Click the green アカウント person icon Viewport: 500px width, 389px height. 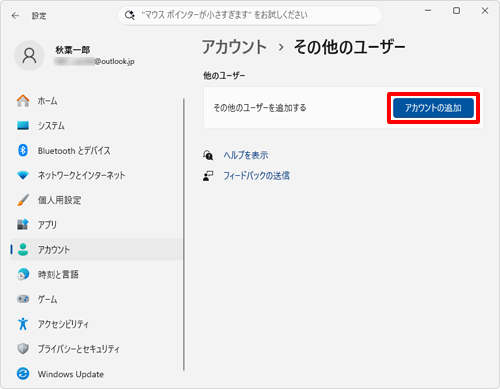[x=23, y=249]
